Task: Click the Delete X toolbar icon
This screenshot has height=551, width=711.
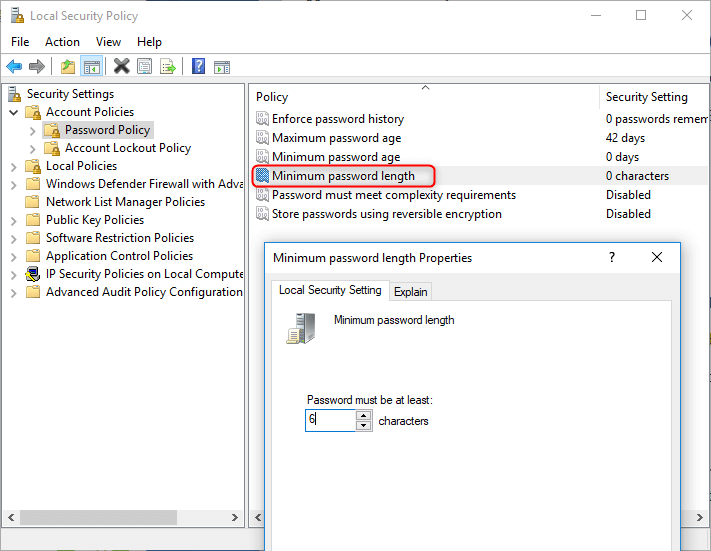Action: 121,67
